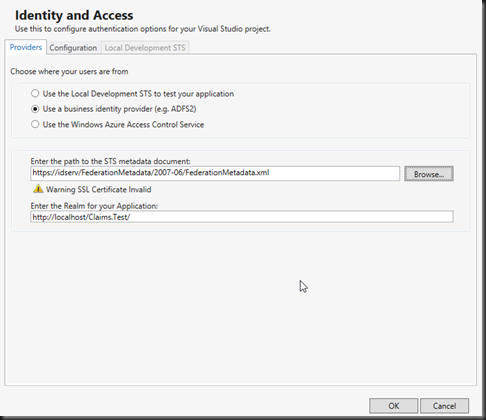The height and width of the screenshot is (420, 486).
Task: Pick the Windows Azure Access Control radio button
Action: (x=35, y=124)
